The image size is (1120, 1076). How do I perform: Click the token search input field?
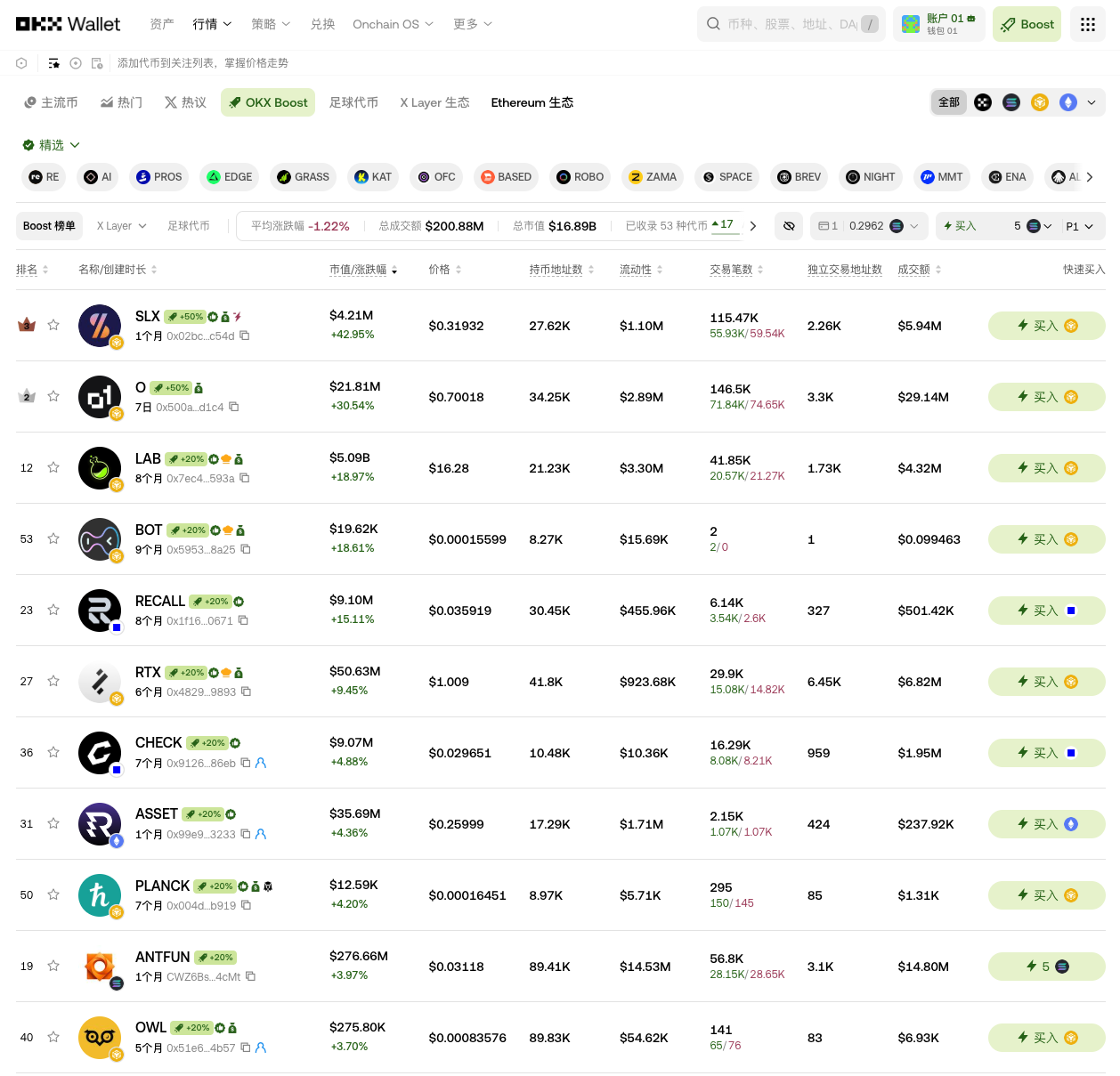click(791, 24)
